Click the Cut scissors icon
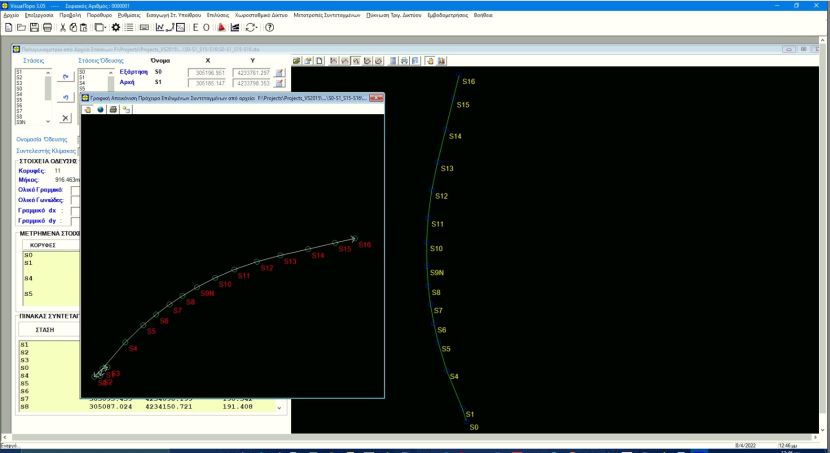The width and height of the screenshot is (830, 453). [x=62, y=27]
